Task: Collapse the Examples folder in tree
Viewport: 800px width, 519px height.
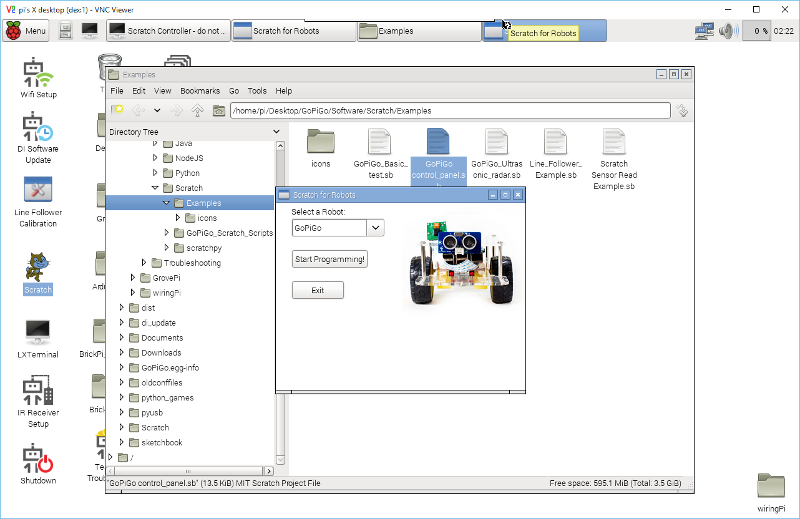Action: coord(166,203)
